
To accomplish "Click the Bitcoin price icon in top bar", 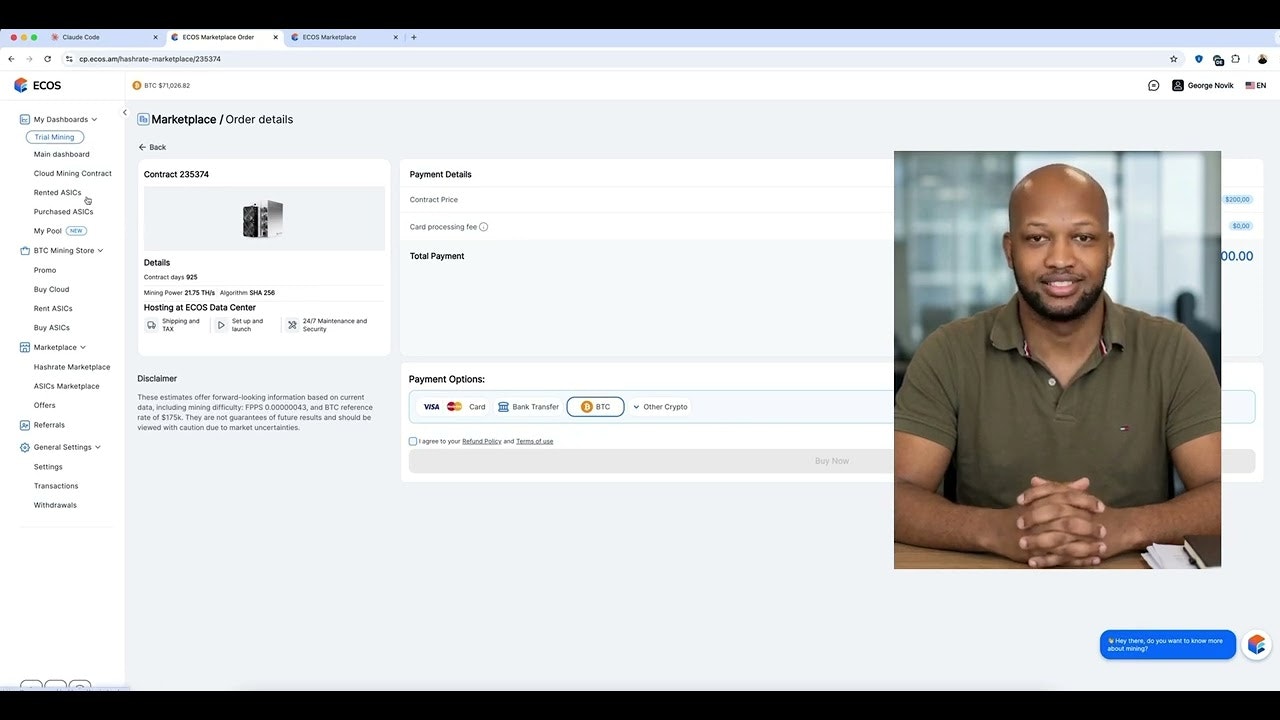I will [137, 85].
